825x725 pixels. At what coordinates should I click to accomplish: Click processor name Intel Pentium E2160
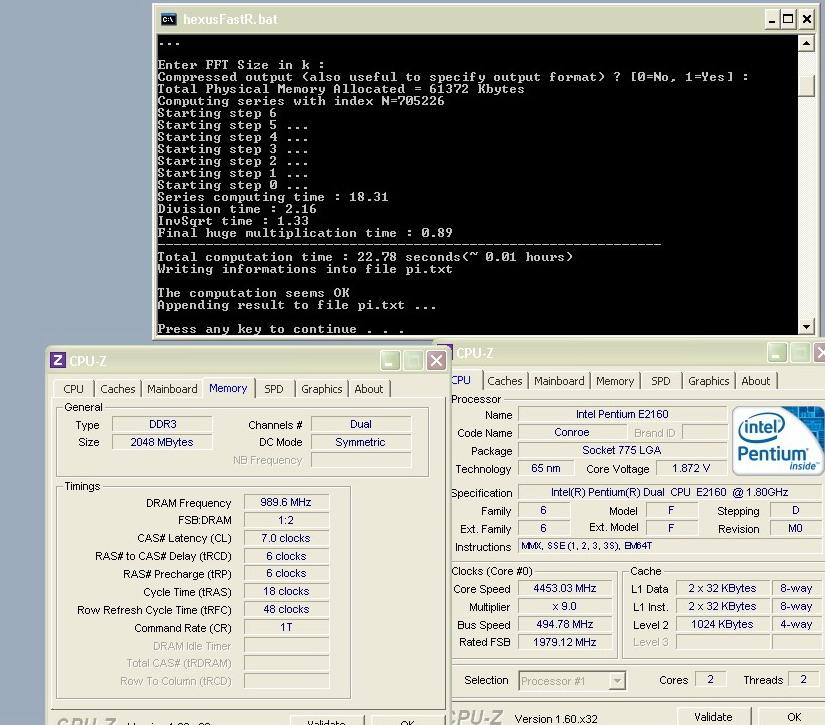click(x=622, y=414)
